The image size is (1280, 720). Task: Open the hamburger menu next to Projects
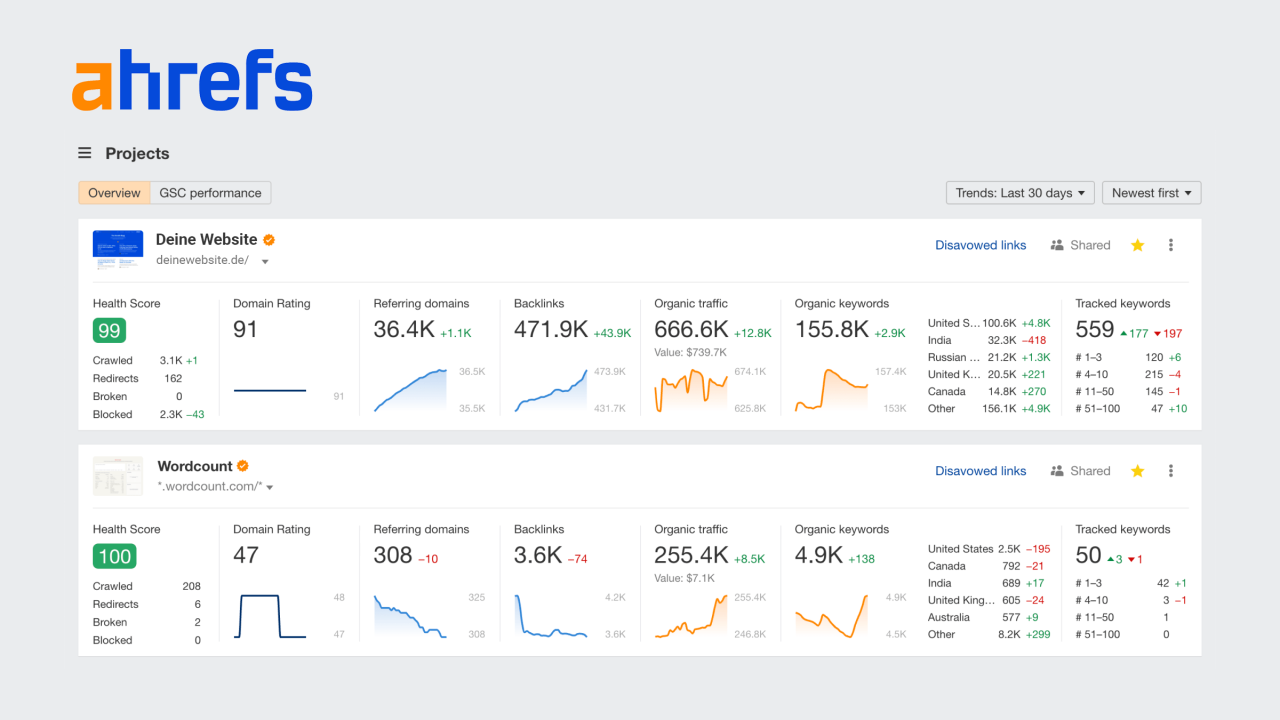pyautogui.click(x=85, y=153)
